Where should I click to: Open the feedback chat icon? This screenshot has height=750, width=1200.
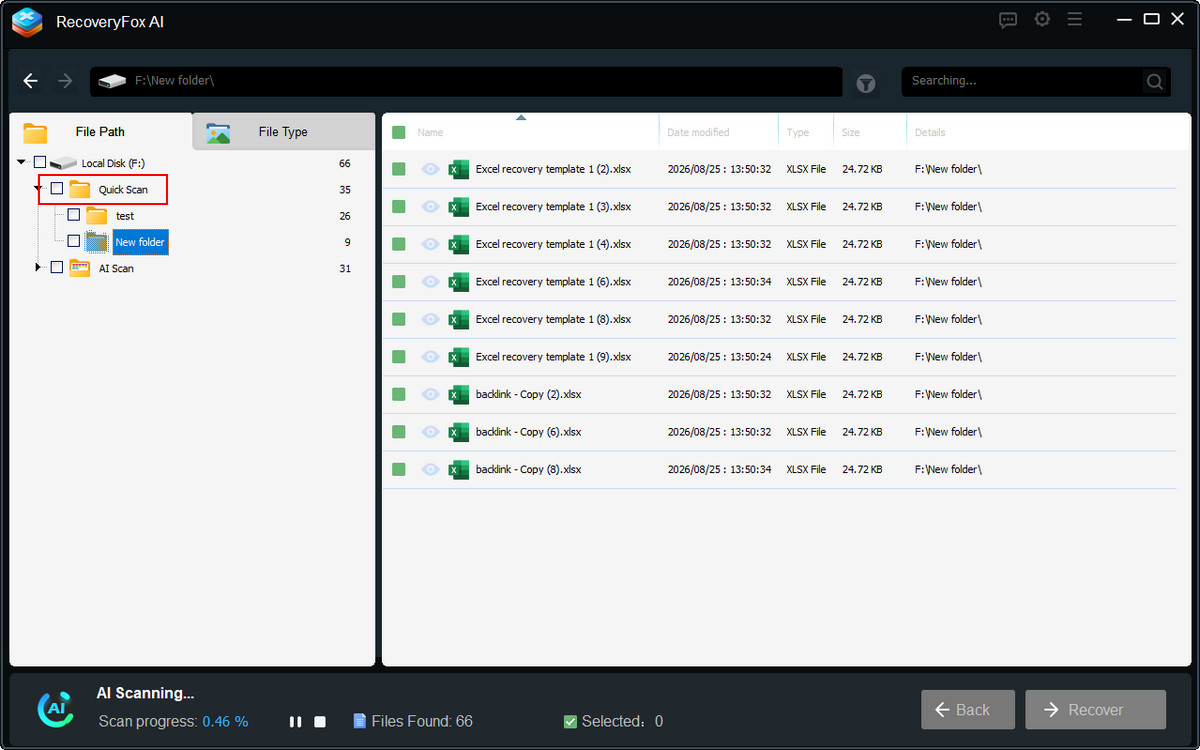[x=1008, y=19]
